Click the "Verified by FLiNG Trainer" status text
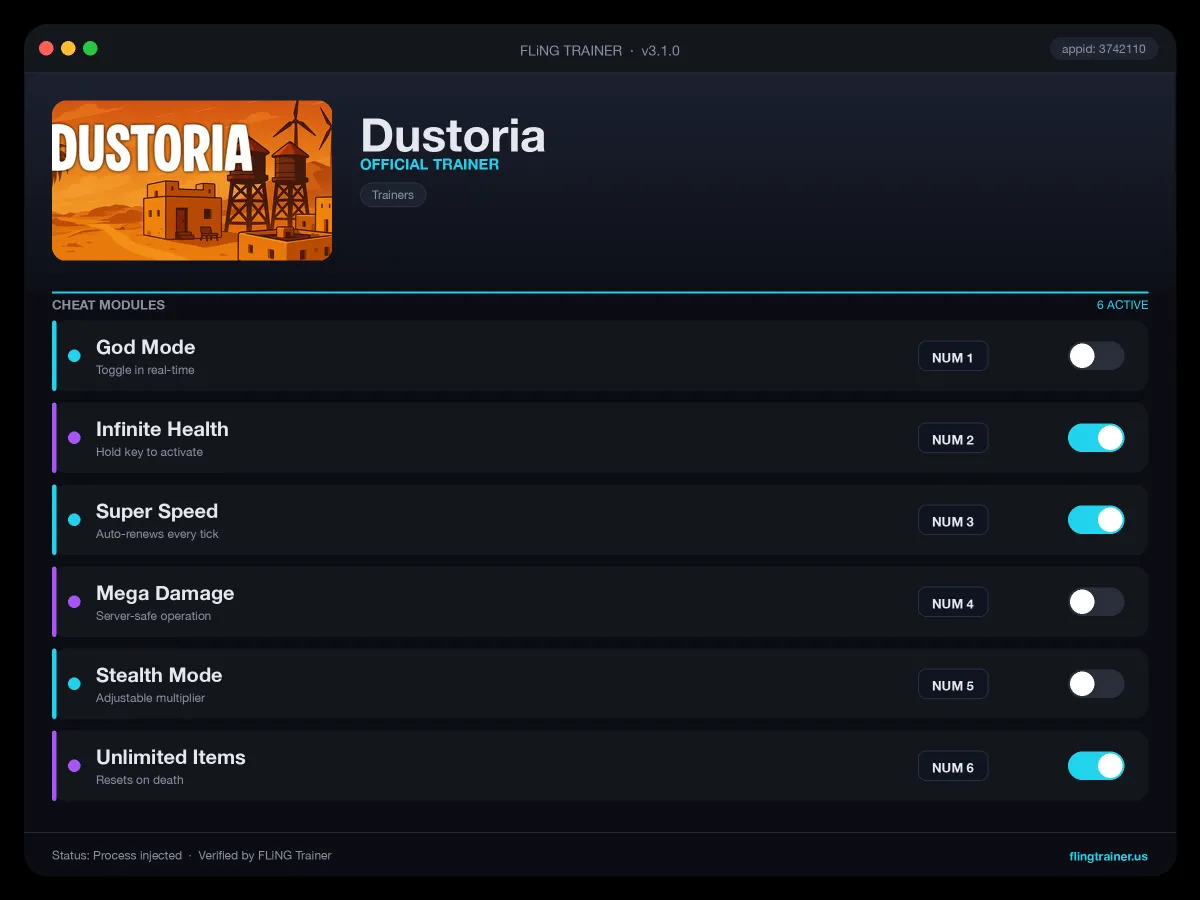 click(x=265, y=856)
